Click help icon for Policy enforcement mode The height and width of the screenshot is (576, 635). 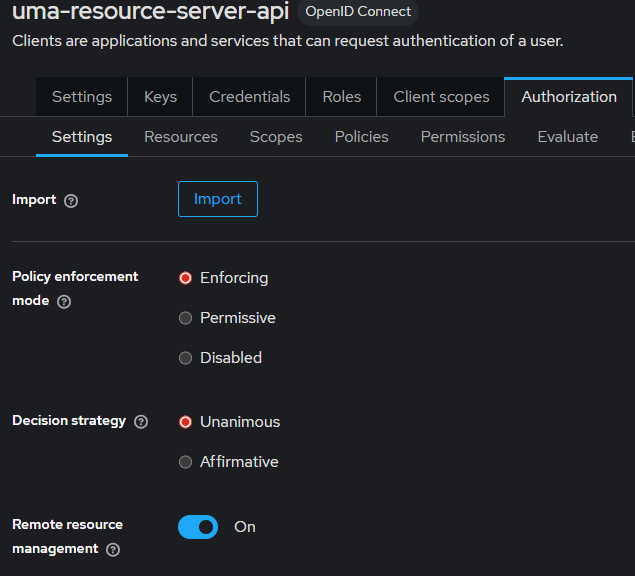(x=64, y=301)
